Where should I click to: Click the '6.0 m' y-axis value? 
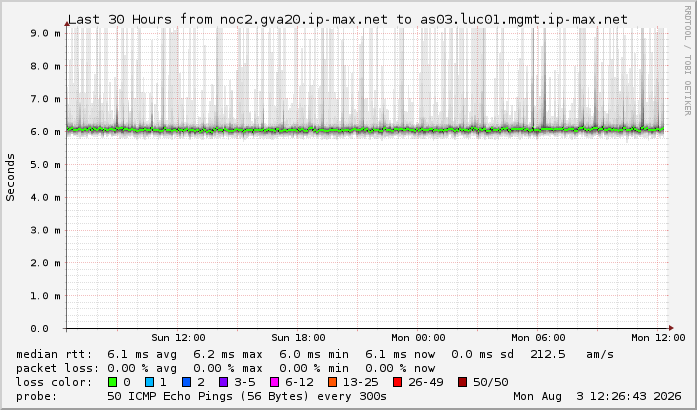(x=45, y=132)
